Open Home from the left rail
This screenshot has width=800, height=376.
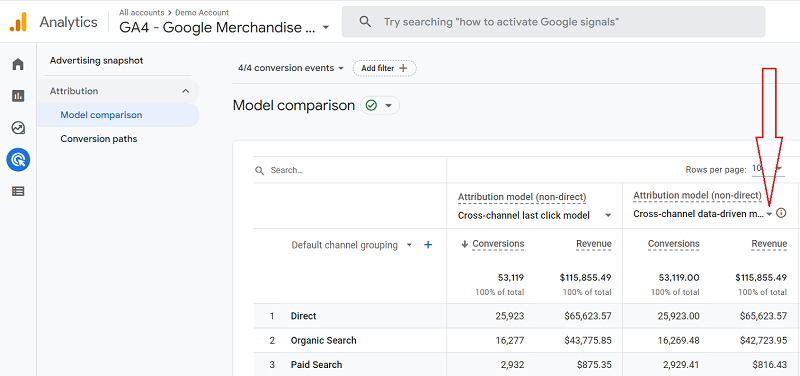tap(18, 64)
